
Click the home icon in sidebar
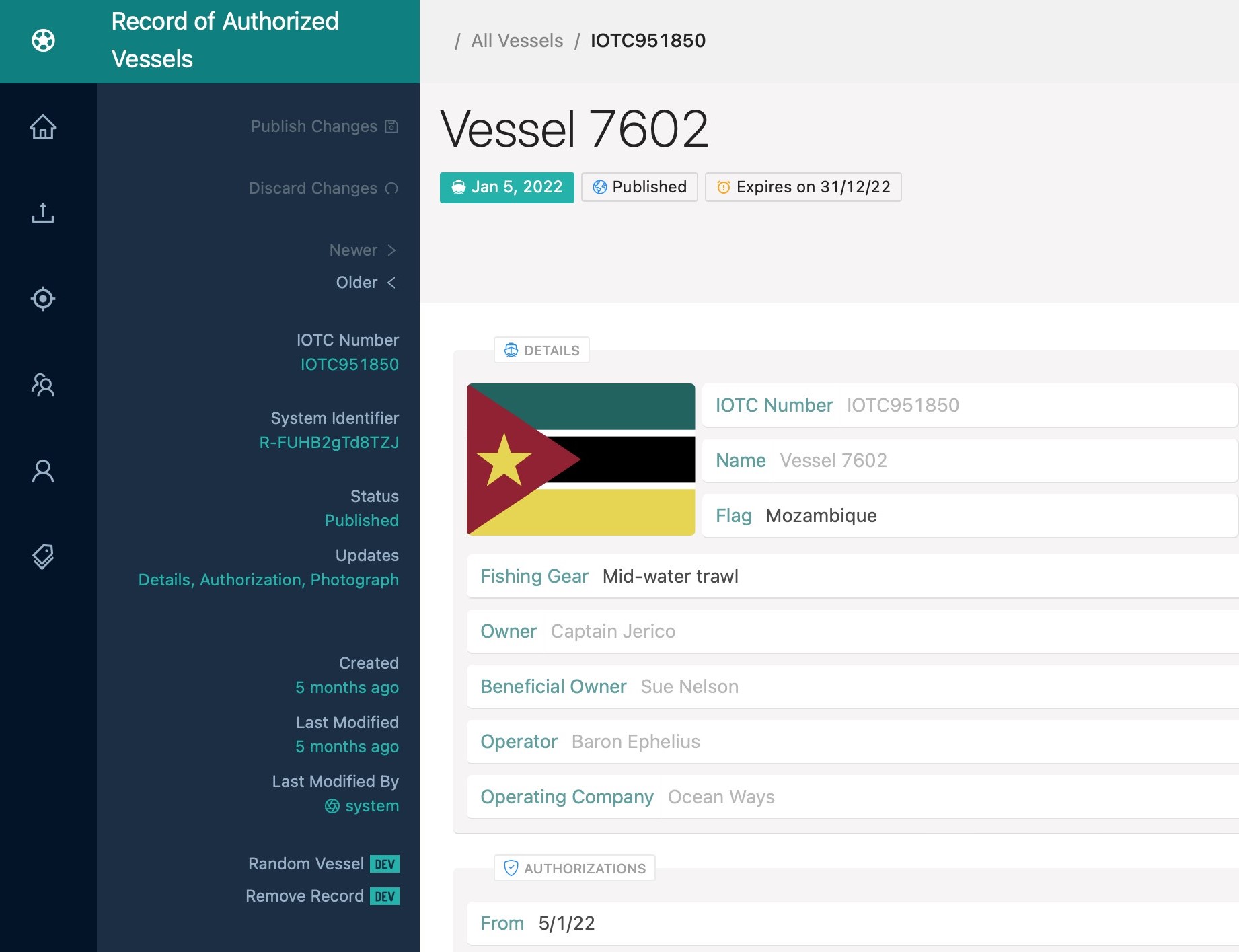tap(43, 126)
